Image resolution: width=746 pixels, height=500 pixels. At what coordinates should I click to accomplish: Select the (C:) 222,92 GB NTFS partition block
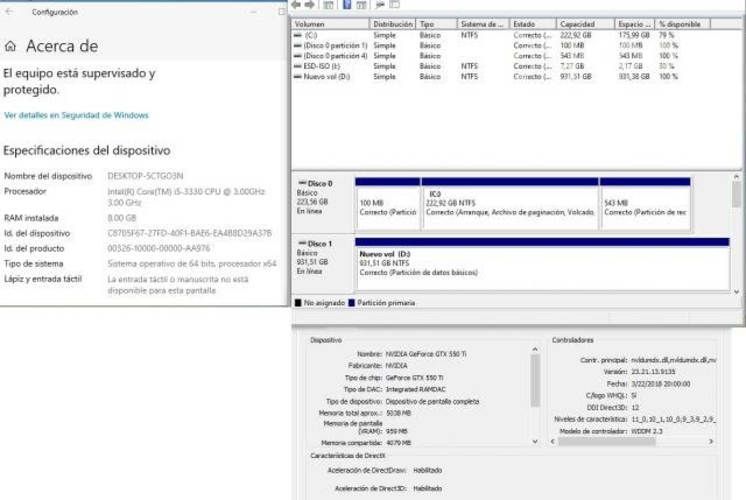510,205
